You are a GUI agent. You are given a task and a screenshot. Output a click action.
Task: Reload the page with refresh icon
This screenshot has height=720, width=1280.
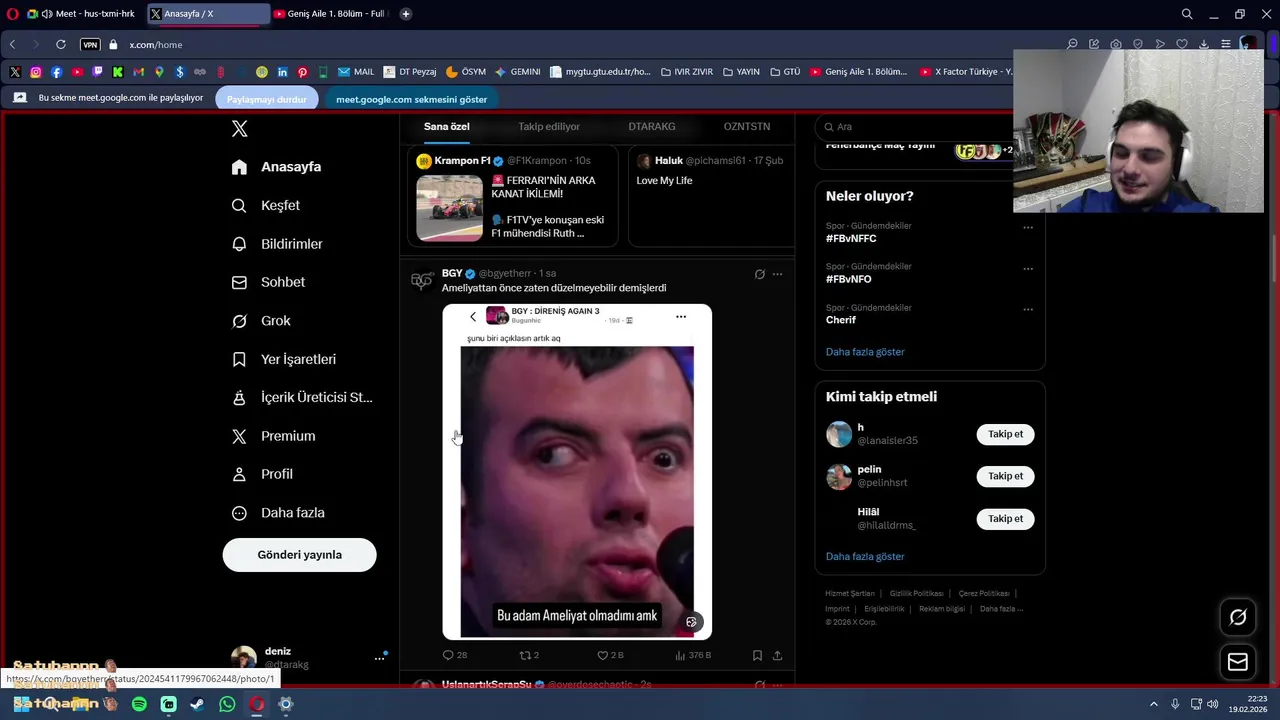point(61,45)
